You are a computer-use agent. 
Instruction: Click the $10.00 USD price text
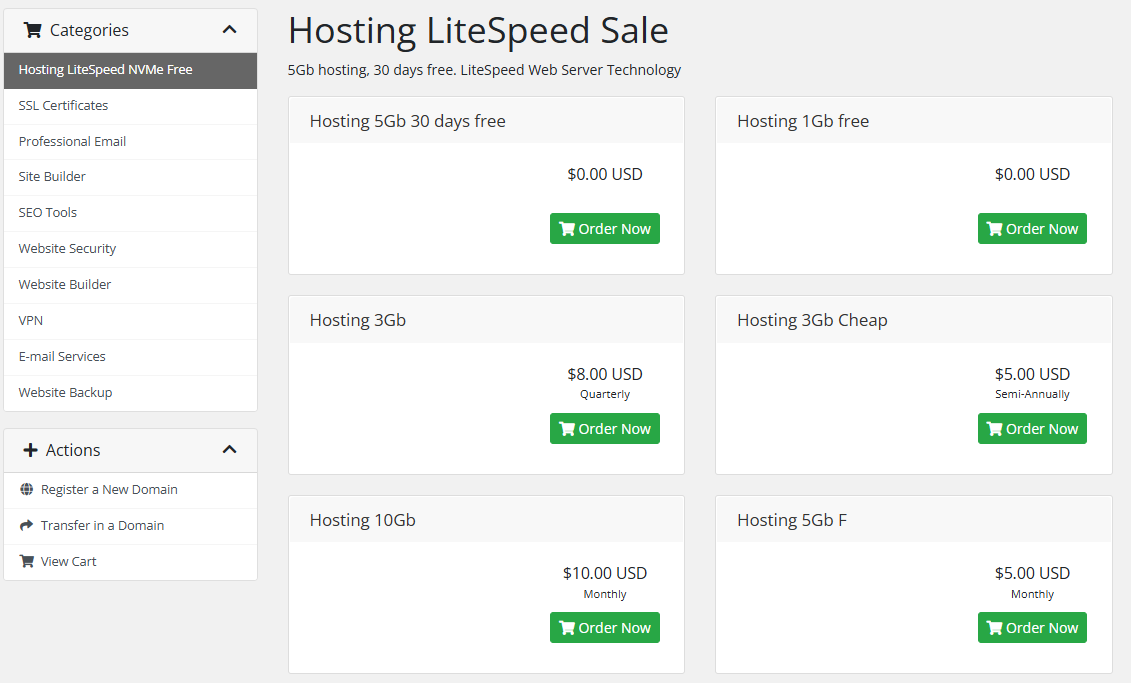604,573
